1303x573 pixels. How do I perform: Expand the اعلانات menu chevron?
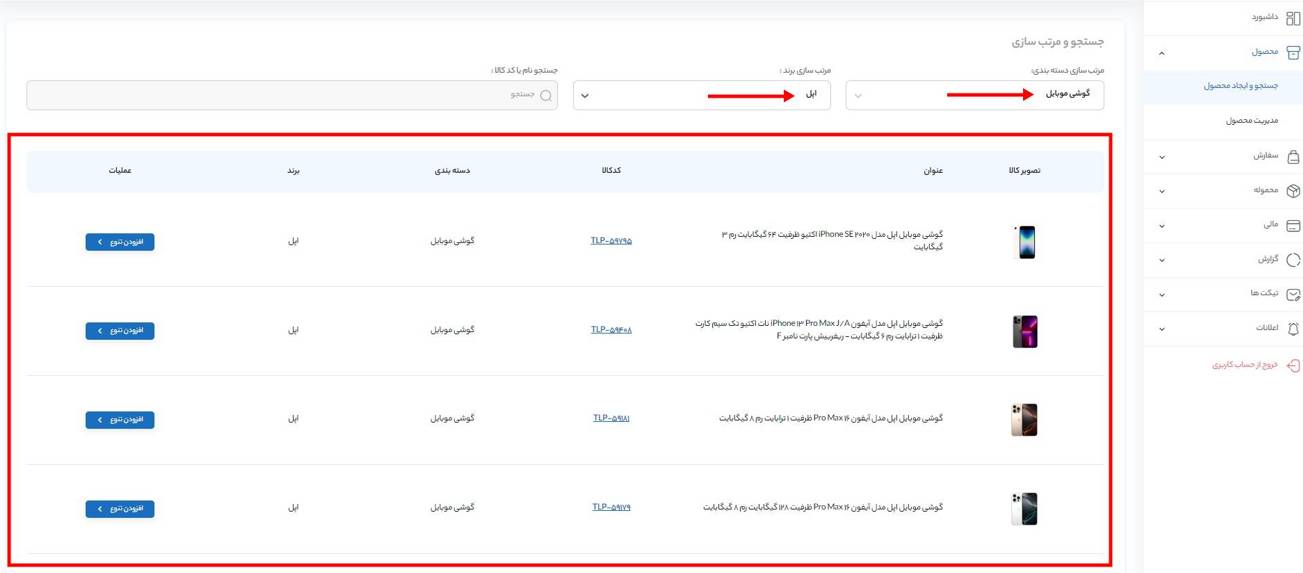[1161, 329]
